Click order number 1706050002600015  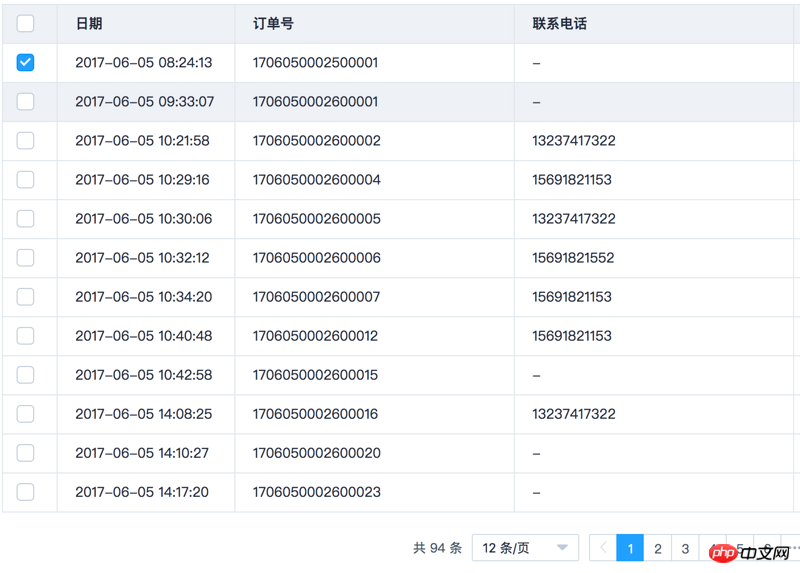click(315, 375)
